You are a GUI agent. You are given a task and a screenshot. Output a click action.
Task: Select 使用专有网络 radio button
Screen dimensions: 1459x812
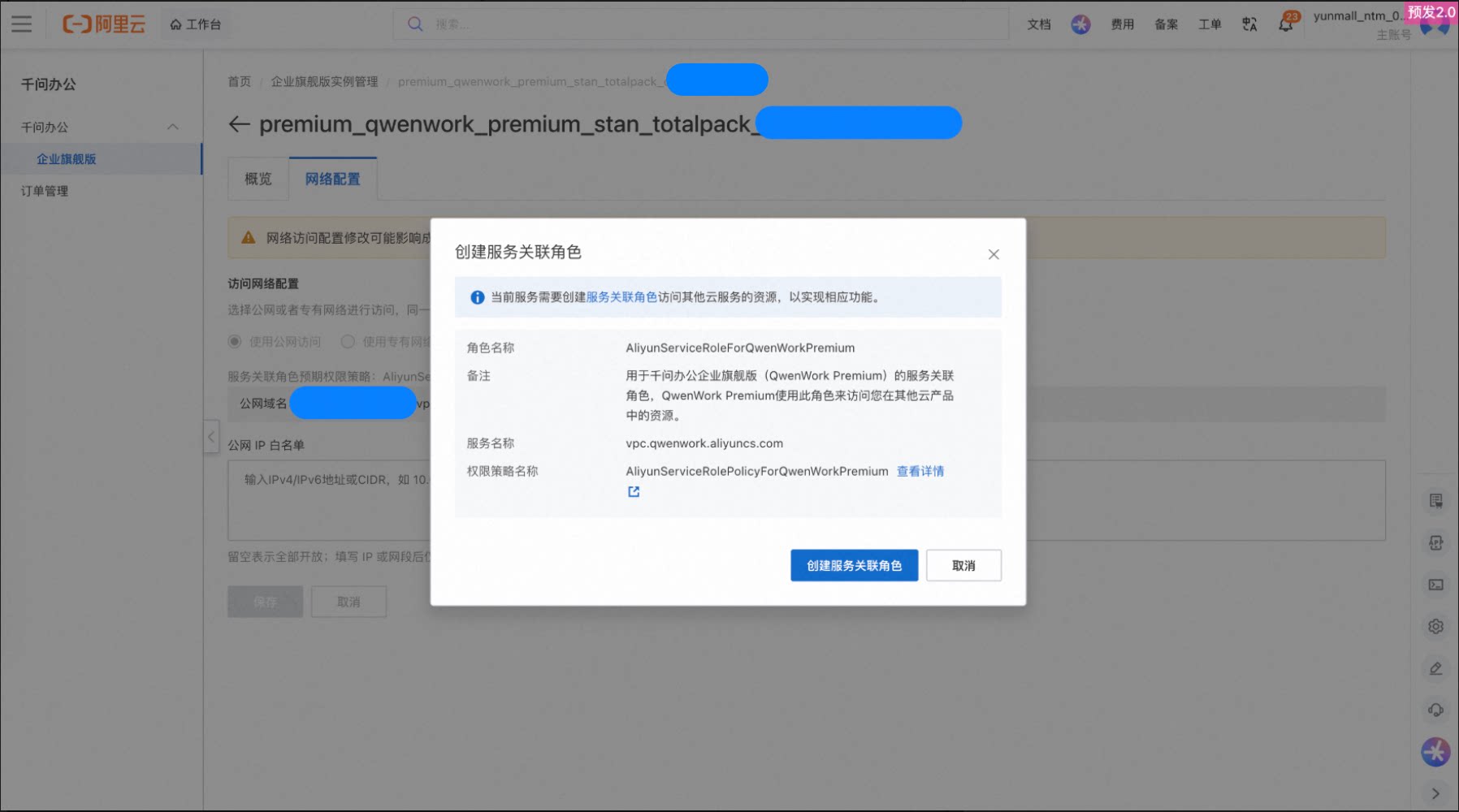pos(348,341)
